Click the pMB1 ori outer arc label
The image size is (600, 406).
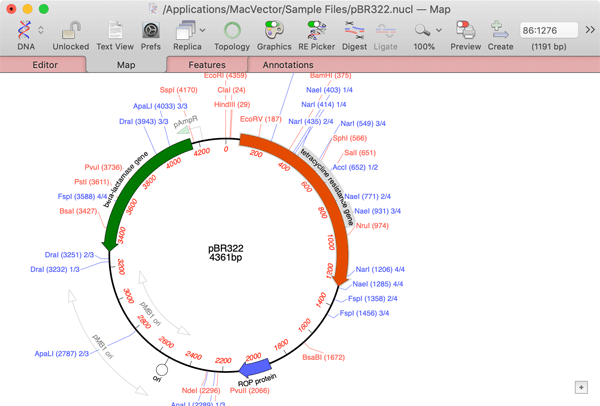coord(103,346)
